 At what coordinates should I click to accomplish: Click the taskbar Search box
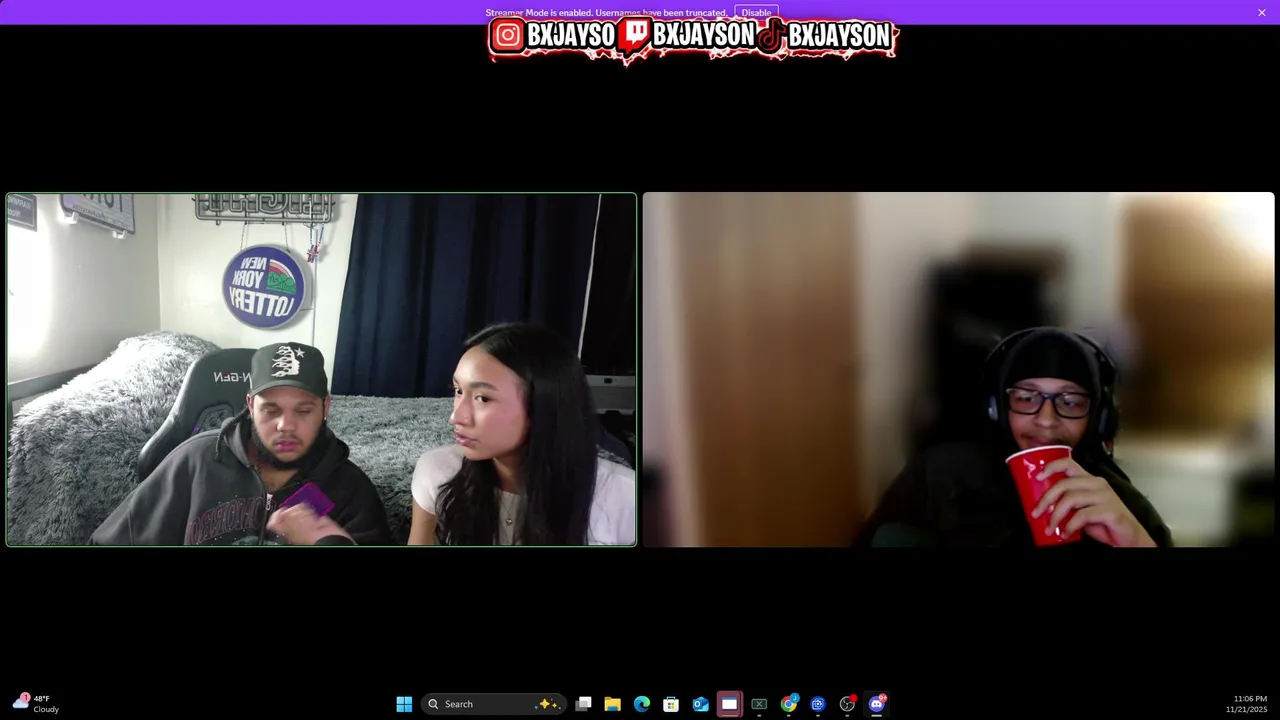click(x=494, y=704)
